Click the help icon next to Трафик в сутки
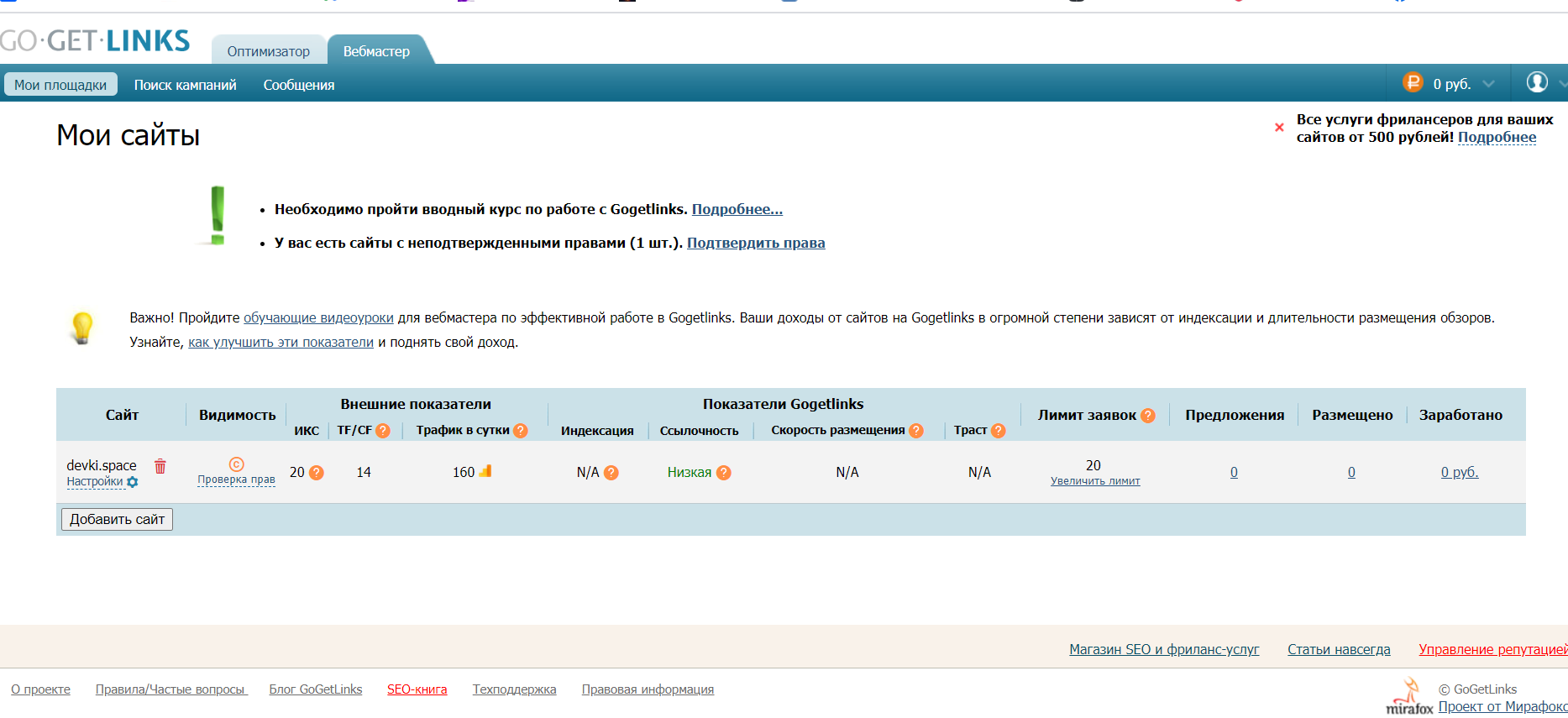 pyautogui.click(x=521, y=431)
